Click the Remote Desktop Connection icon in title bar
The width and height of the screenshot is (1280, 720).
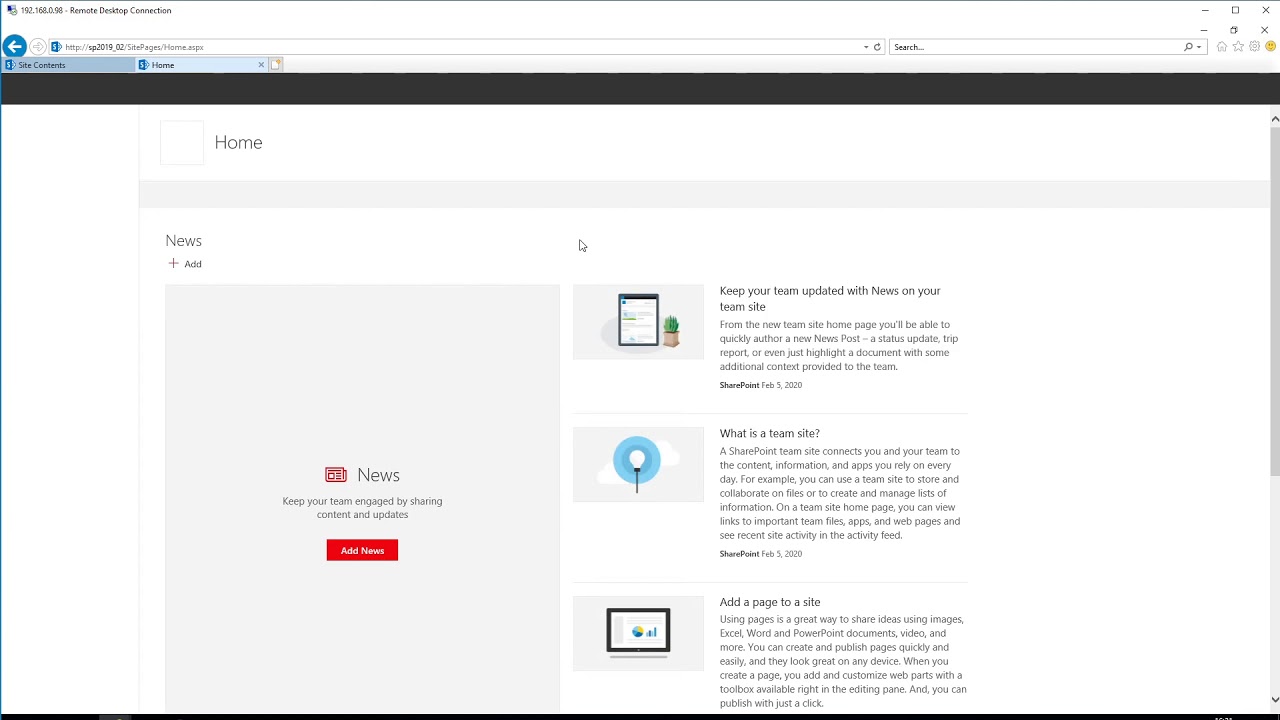coord(11,10)
